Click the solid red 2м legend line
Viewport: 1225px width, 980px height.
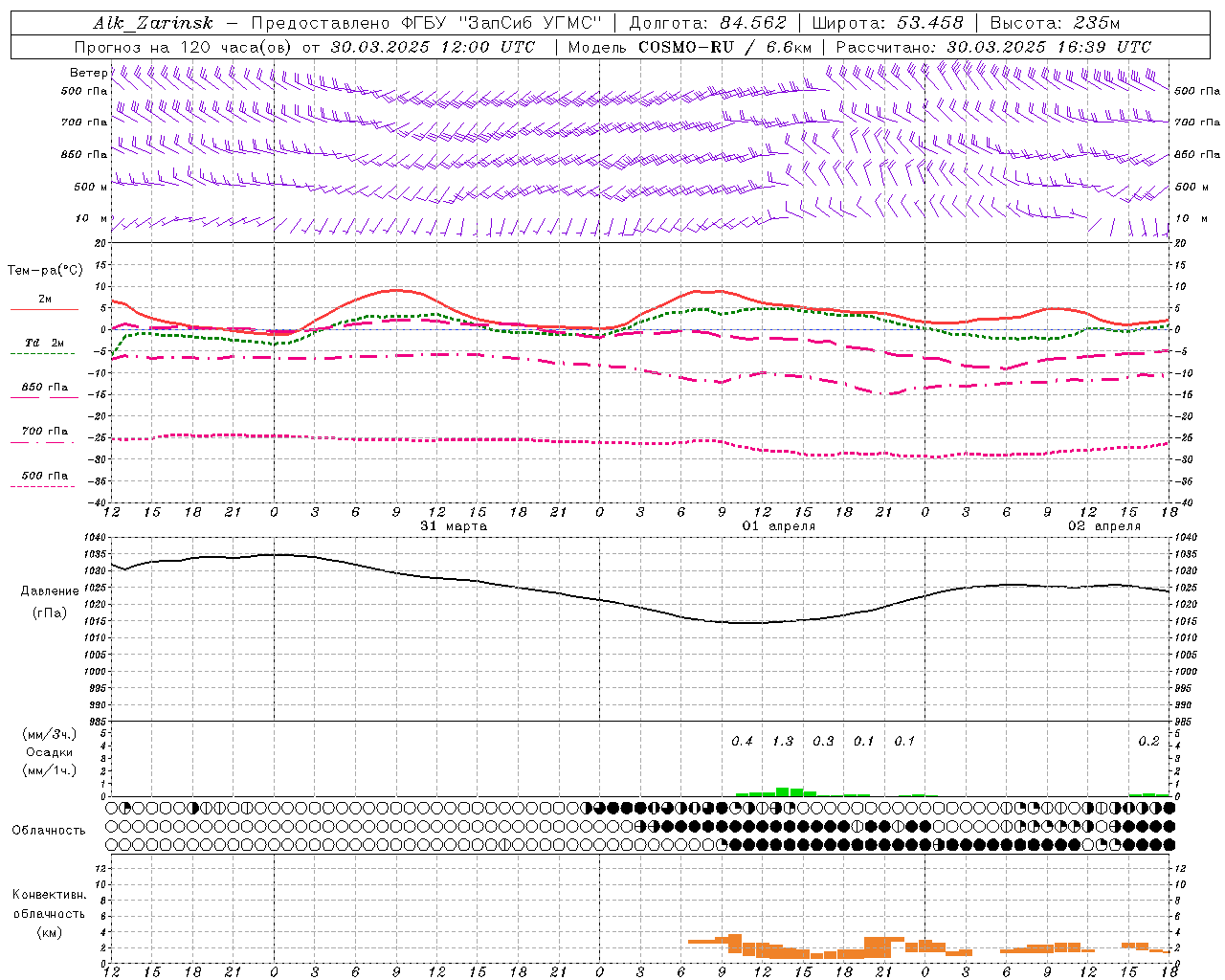point(44,309)
